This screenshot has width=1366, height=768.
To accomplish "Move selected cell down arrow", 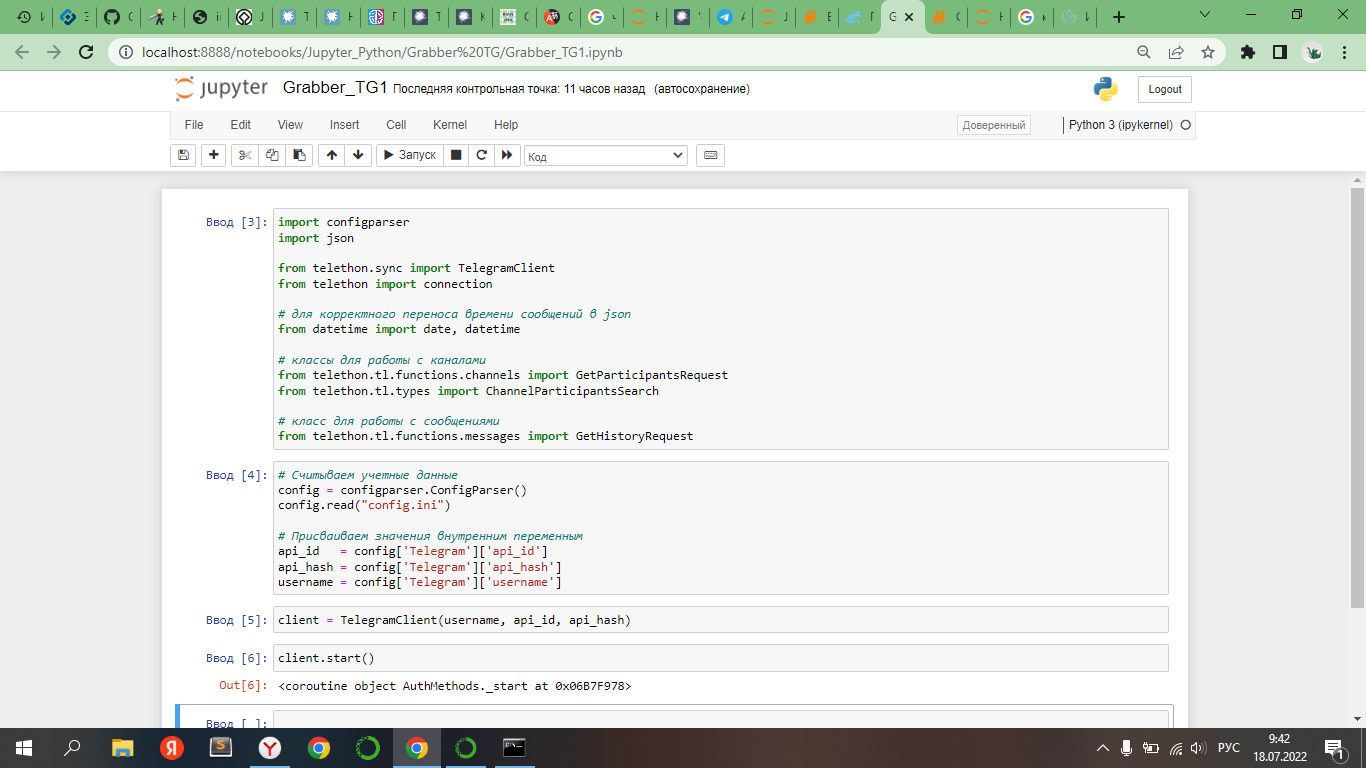I will (358, 155).
